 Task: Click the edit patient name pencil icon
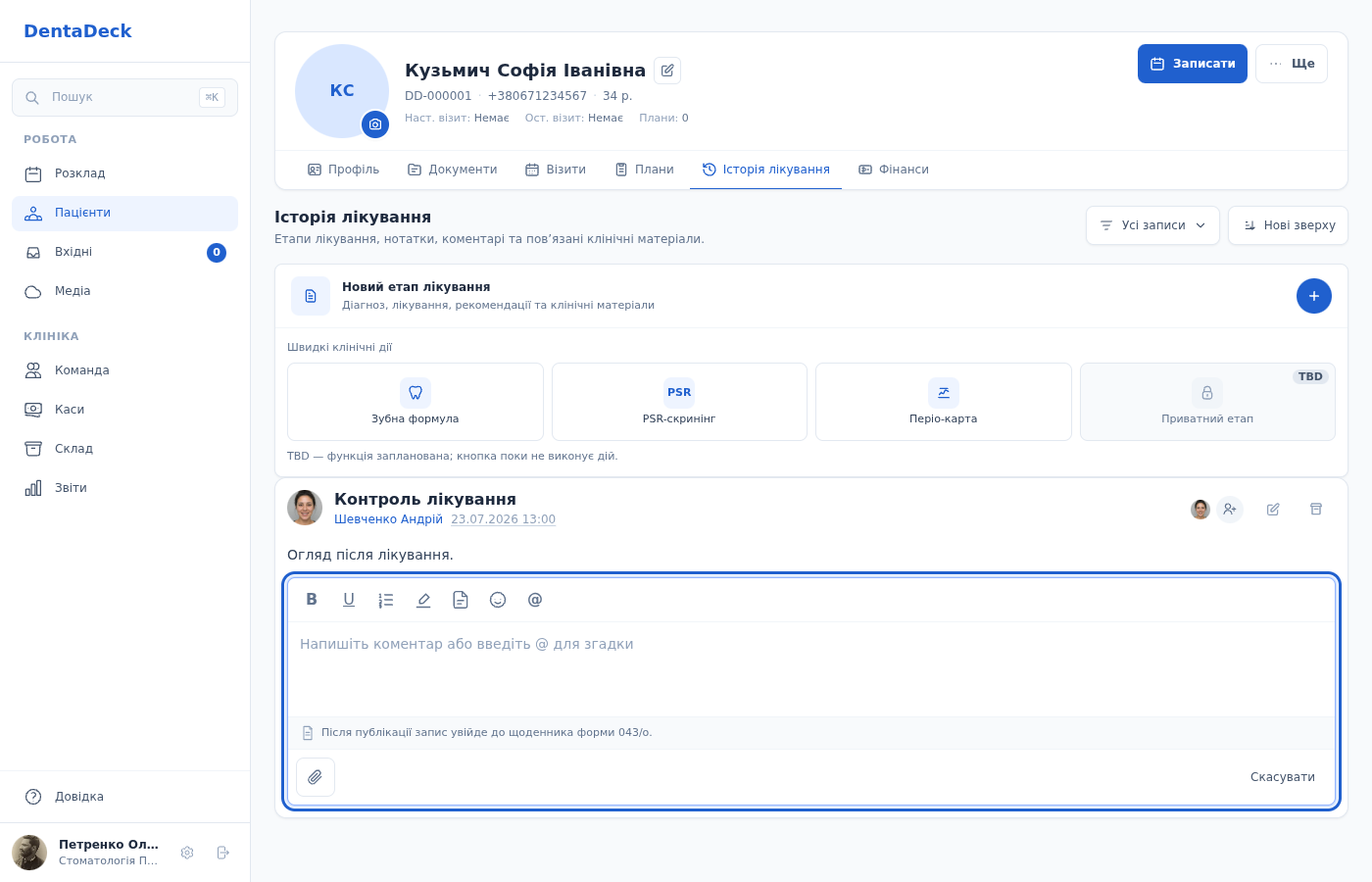(667, 71)
